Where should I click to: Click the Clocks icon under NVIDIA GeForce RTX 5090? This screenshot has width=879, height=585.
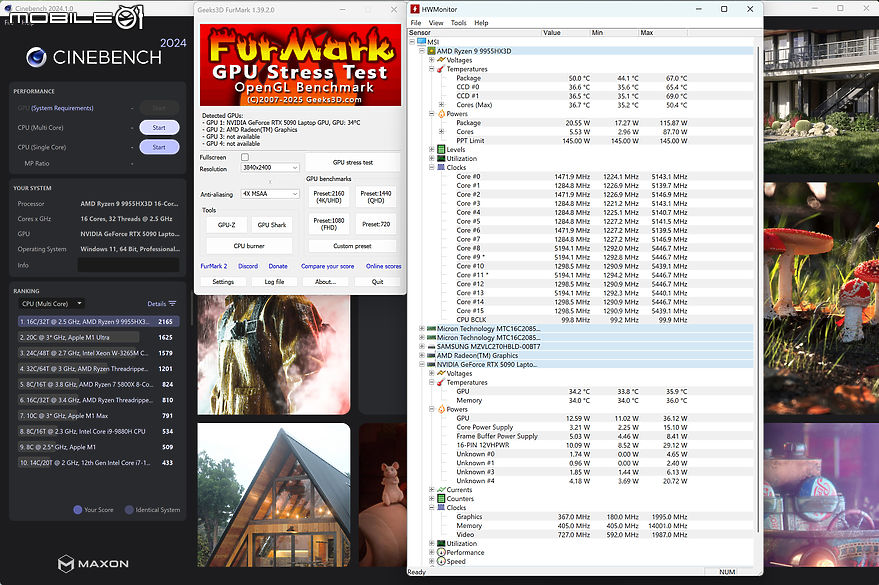(x=441, y=508)
